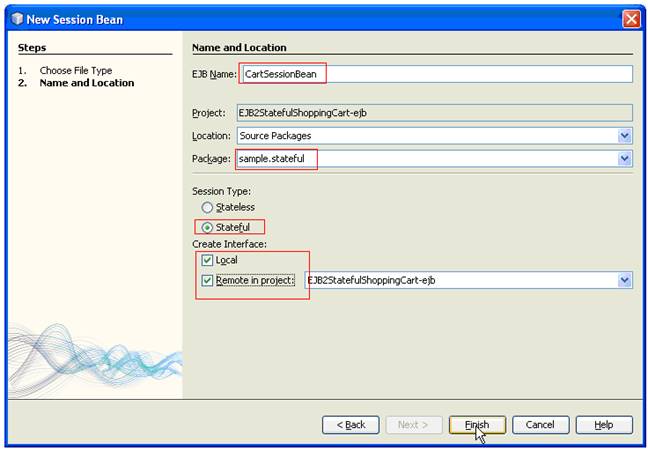Image resolution: width=648 pixels, height=451 pixels.
Task: Click the Package field containing sample.stateful
Action: pyautogui.click(x=434, y=158)
